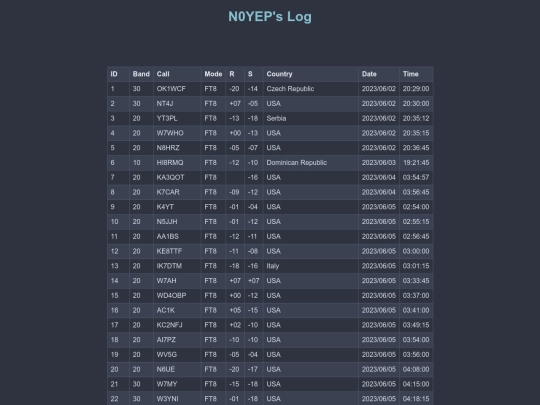540x405 pixels.
Task: Select the Date column header
Action: click(379, 74)
